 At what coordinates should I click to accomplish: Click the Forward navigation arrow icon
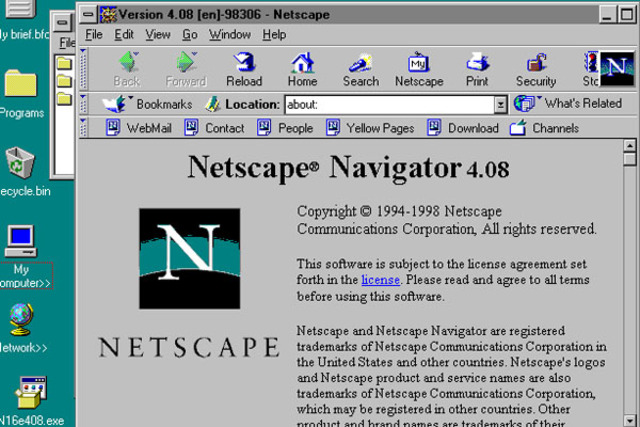186,63
